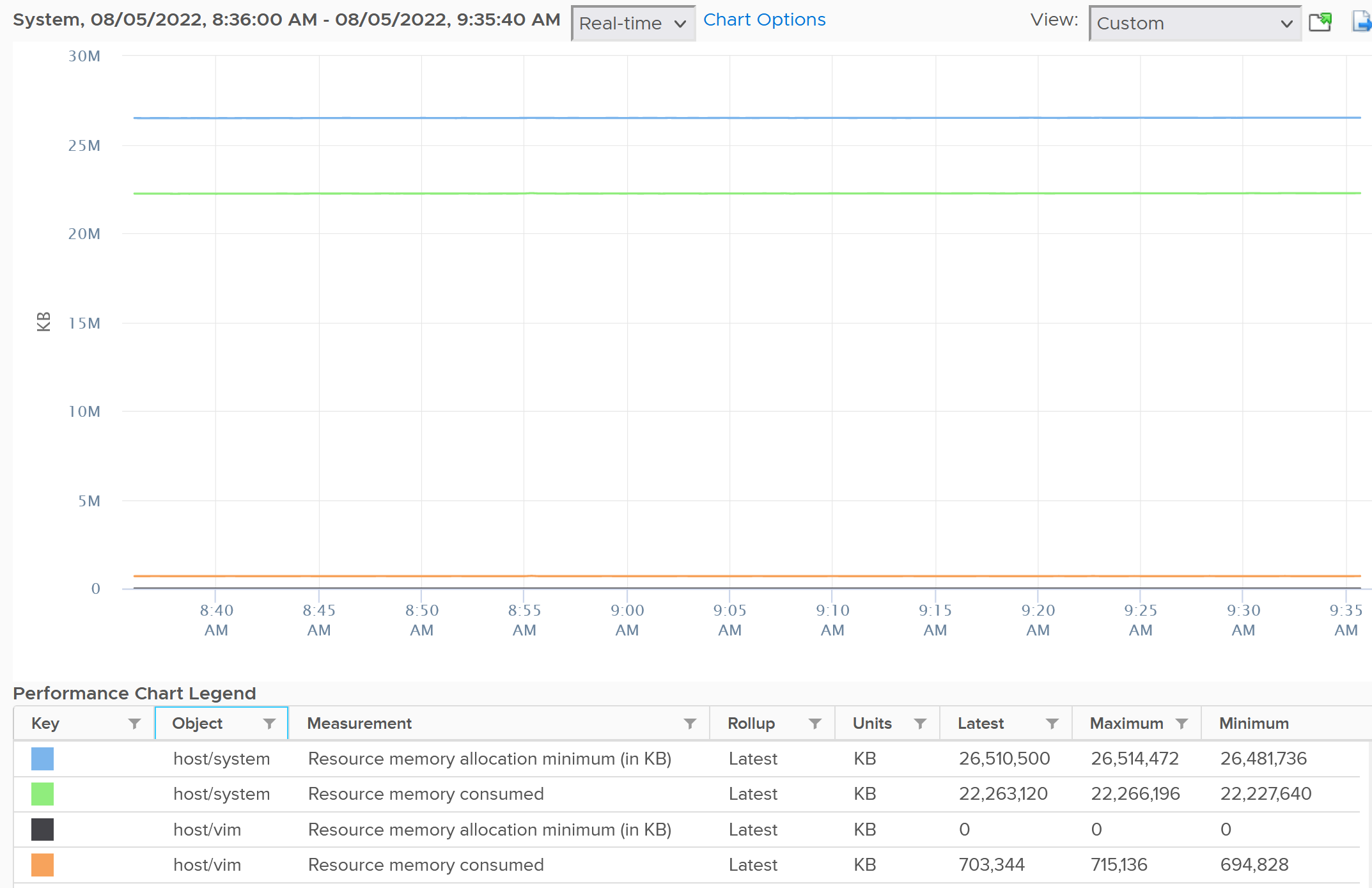The image size is (1372, 888).
Task: Open the Real-time time range dropdown
Action: coord(633,24)
